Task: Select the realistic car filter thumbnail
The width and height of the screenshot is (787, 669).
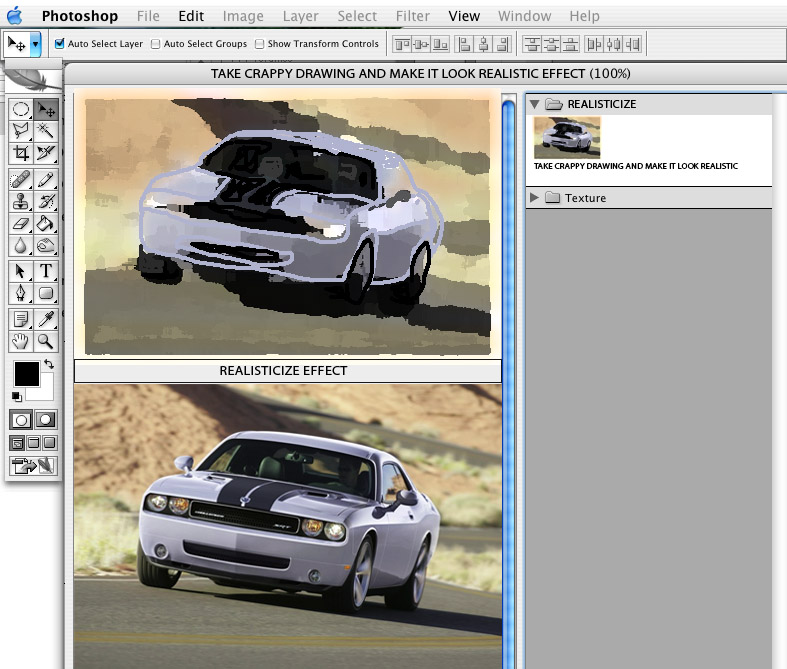Action: (x=567, y=137)
